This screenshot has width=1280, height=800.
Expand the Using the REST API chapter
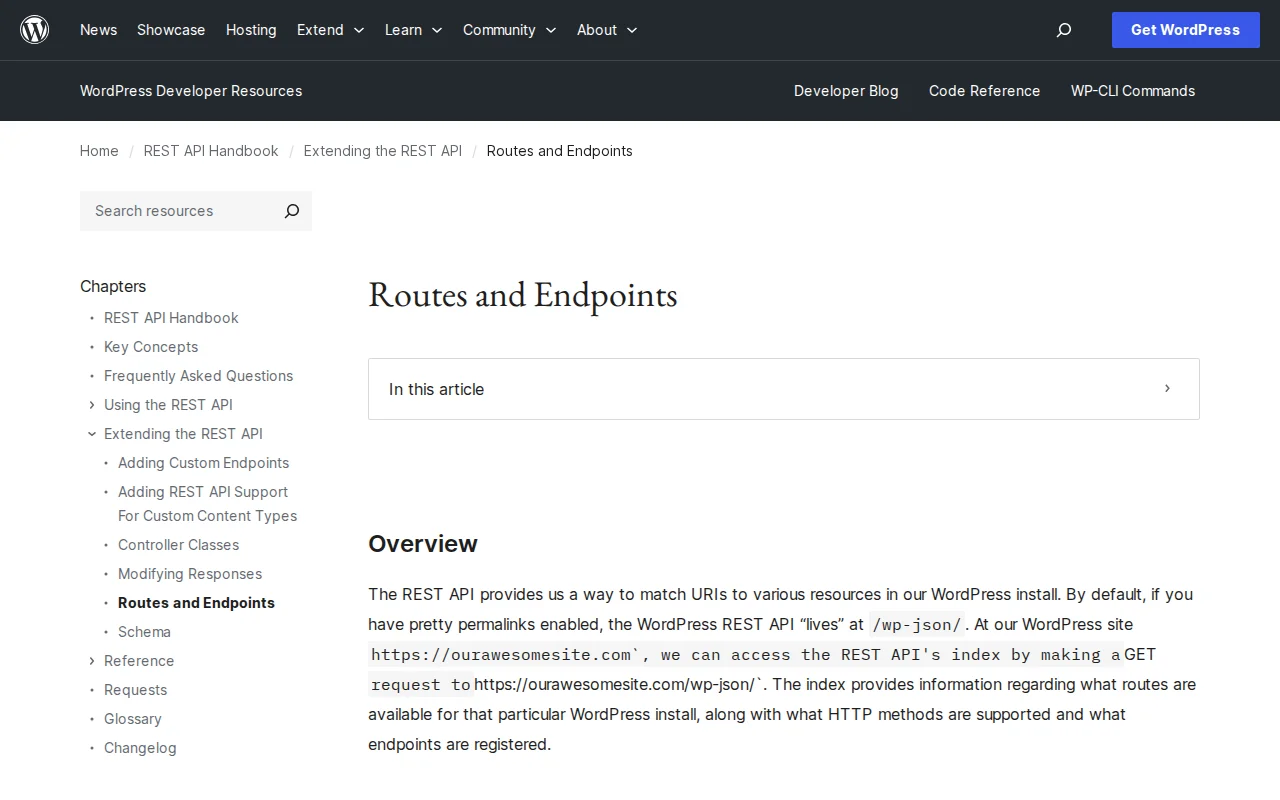(91, 405)
